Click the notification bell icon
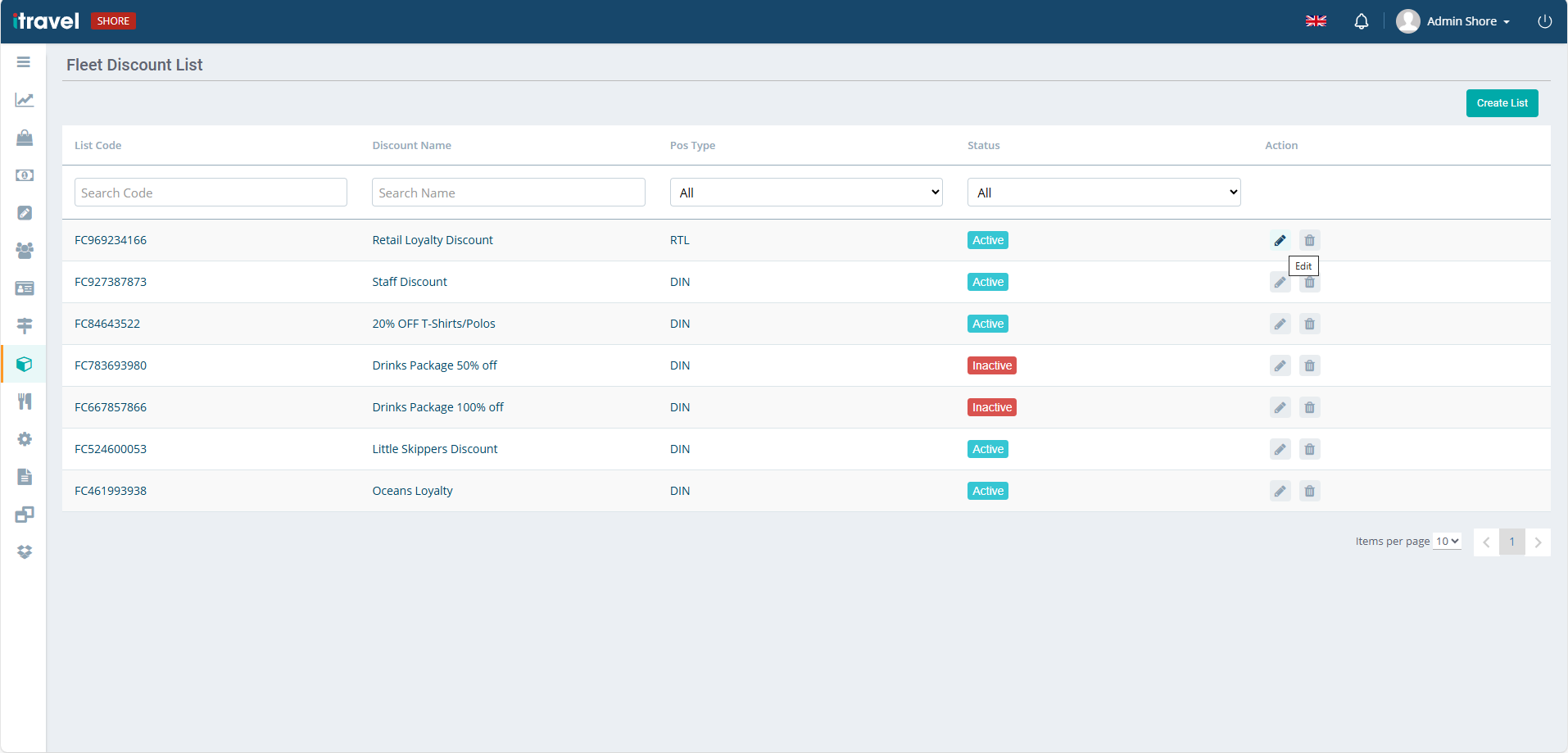 1361,21
